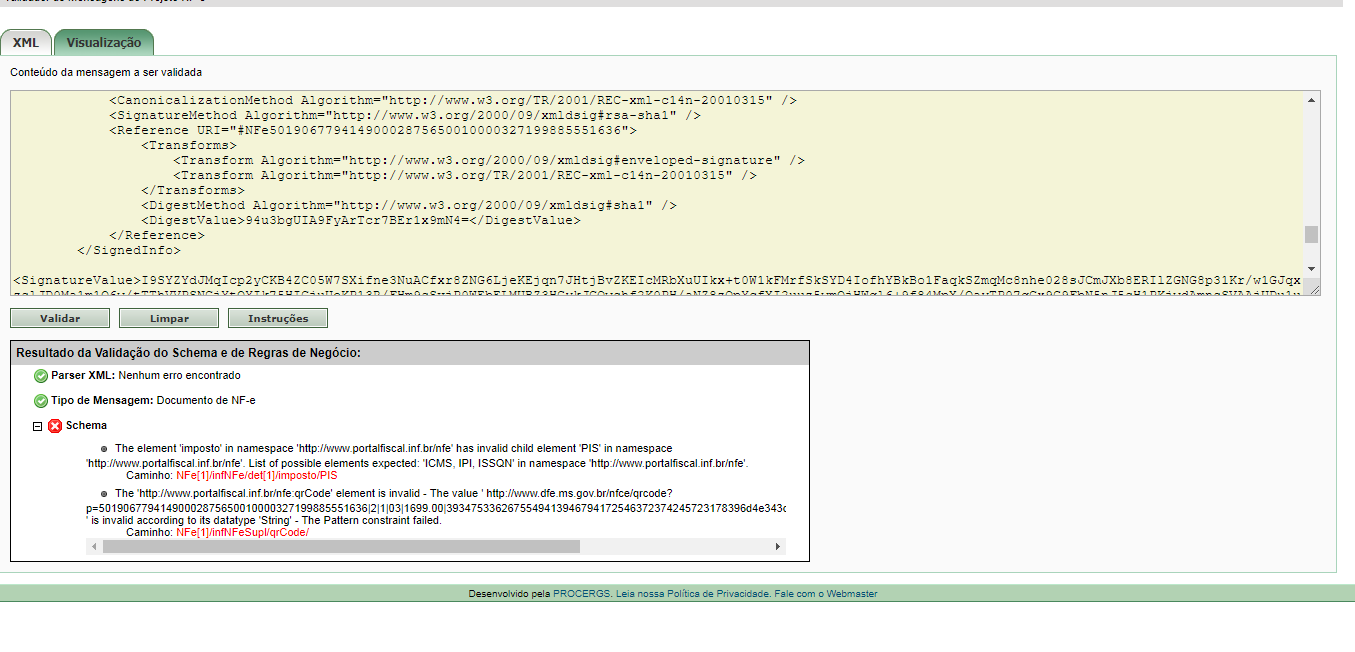Click the 'Parser XML: Nenhum erro encontrado' row

[146, 376]
